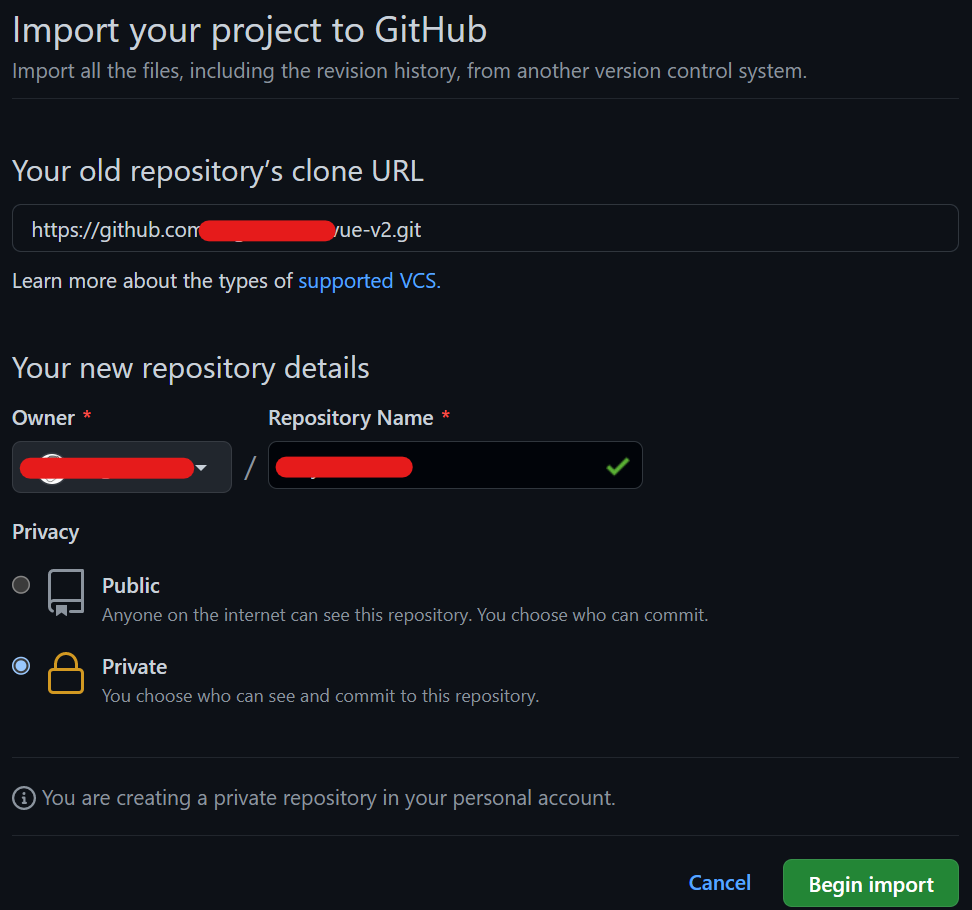Start the import with Begin import button
Image resolution: width=972 pixels, height=910 pixels.
point(871,883)
